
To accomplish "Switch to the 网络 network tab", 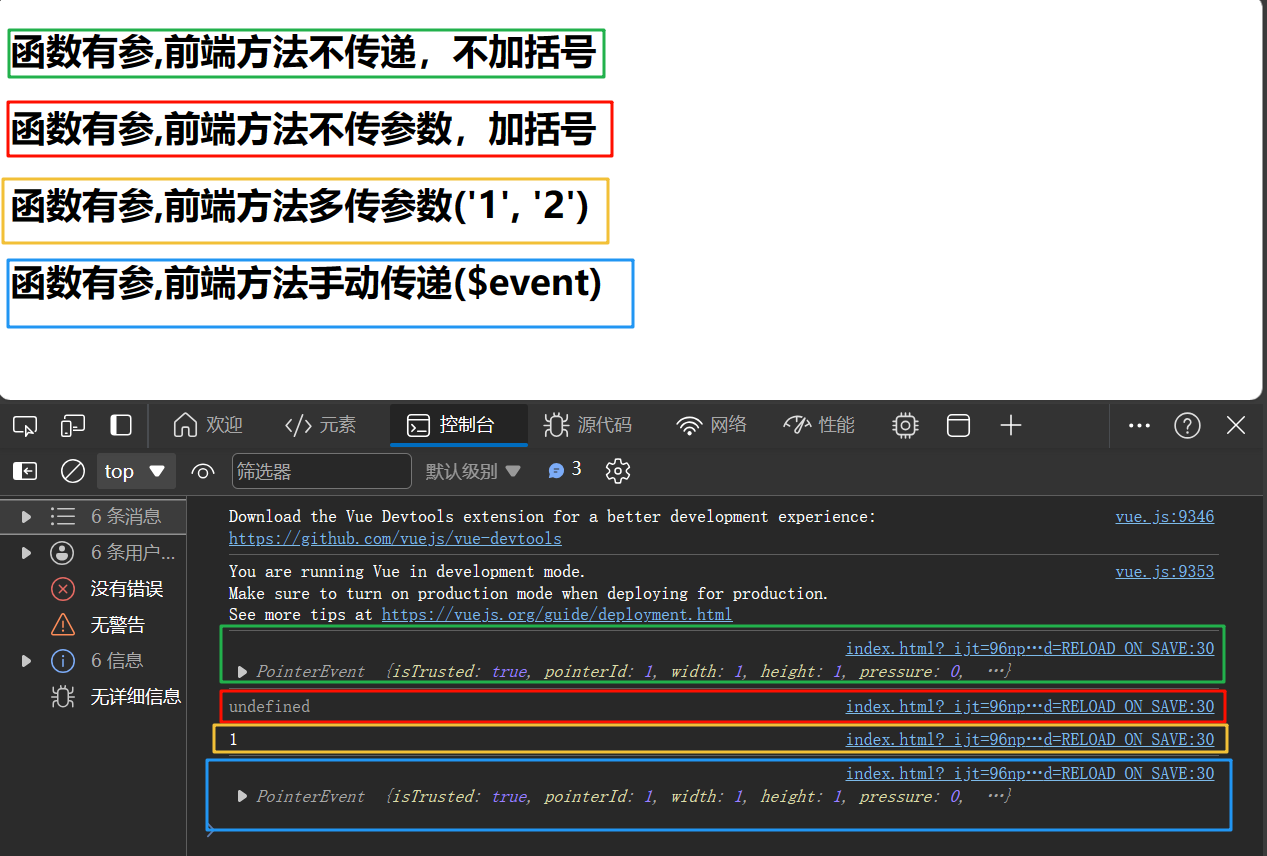I will click(x=712, y=425).
